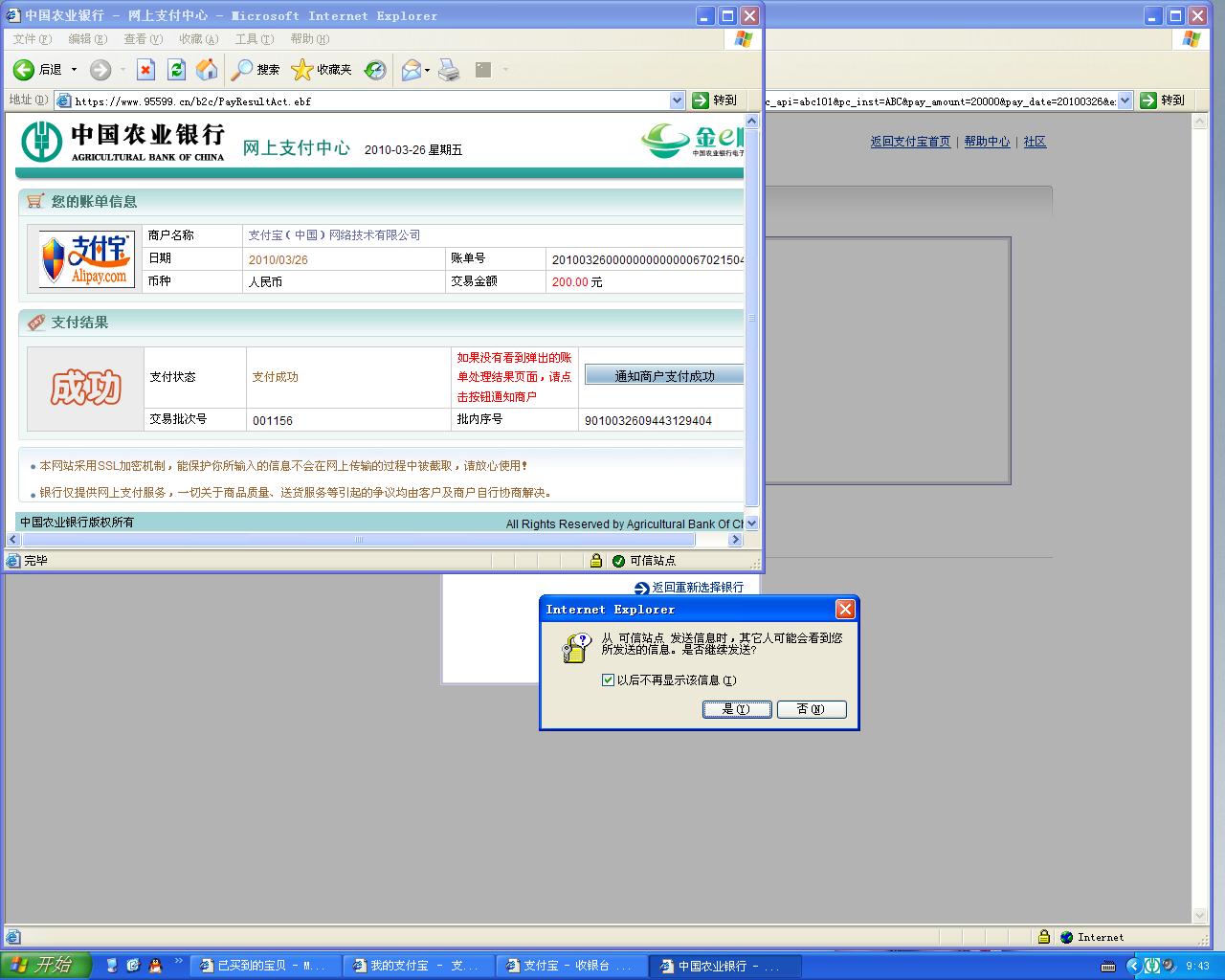This screenshot has height=980, width=1225.
Task: Toggle the 以后不再显示该信息 checkbox
Action: pyautogui.click(x=608, y=680)
